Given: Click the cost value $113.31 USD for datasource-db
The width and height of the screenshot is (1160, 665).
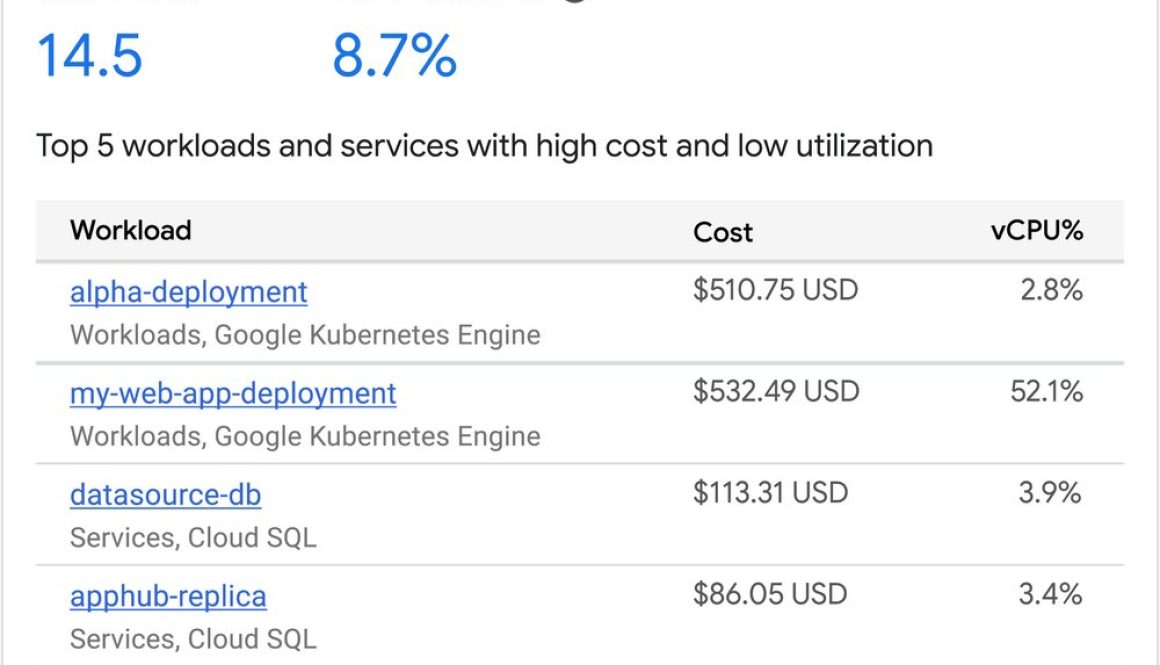Looking at the screenshot, I should coord(771,492).
